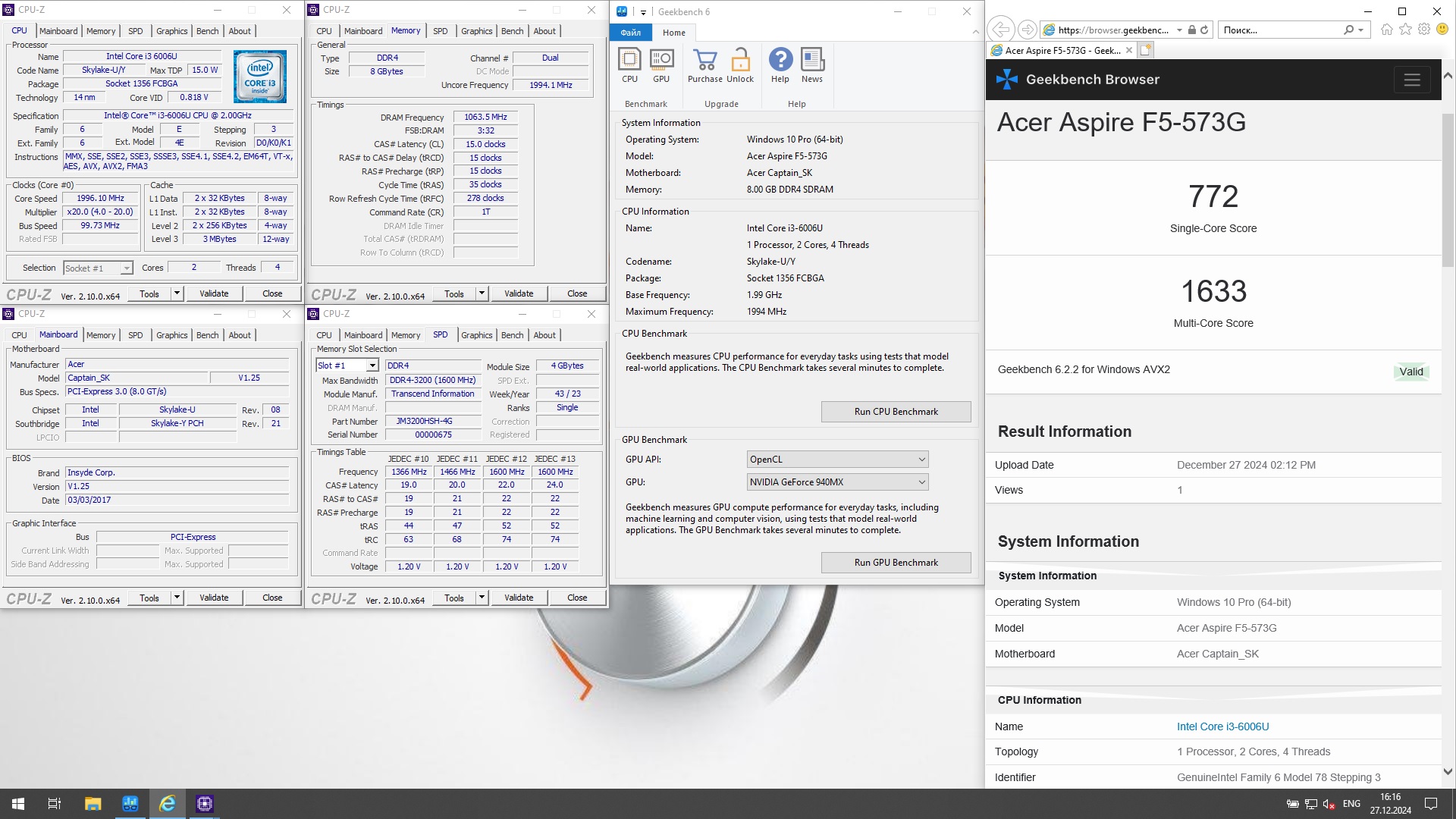Click the browser favorites star icon
The image size is (1456, 819).
[x=1406, y=30]
